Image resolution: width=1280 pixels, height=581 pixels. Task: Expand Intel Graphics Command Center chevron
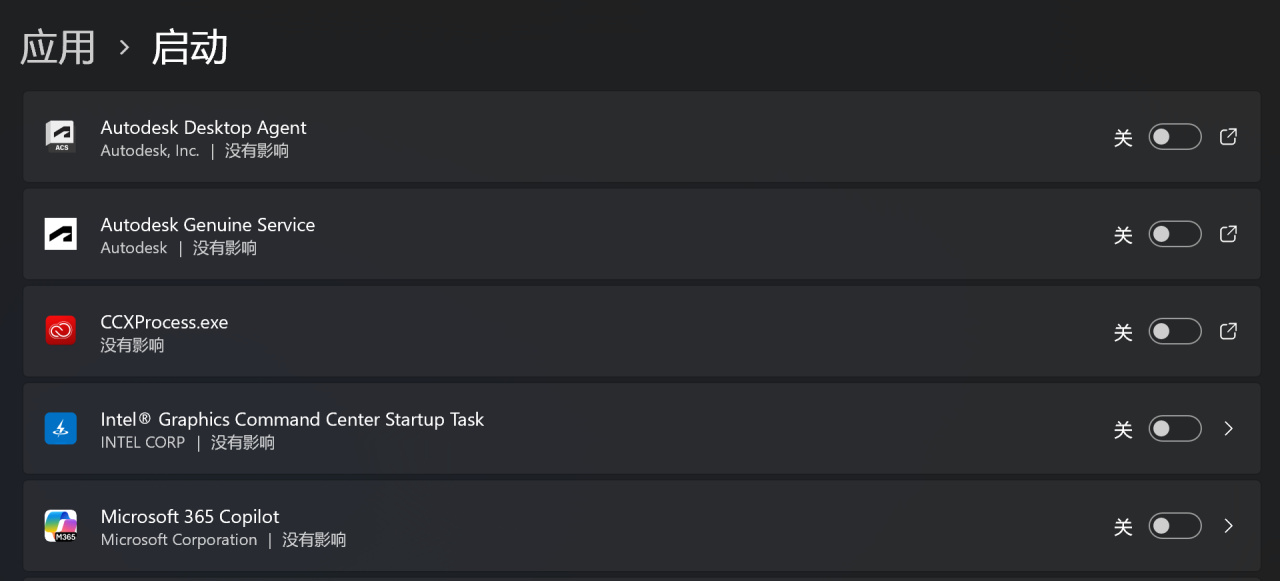pos(1229,428)
